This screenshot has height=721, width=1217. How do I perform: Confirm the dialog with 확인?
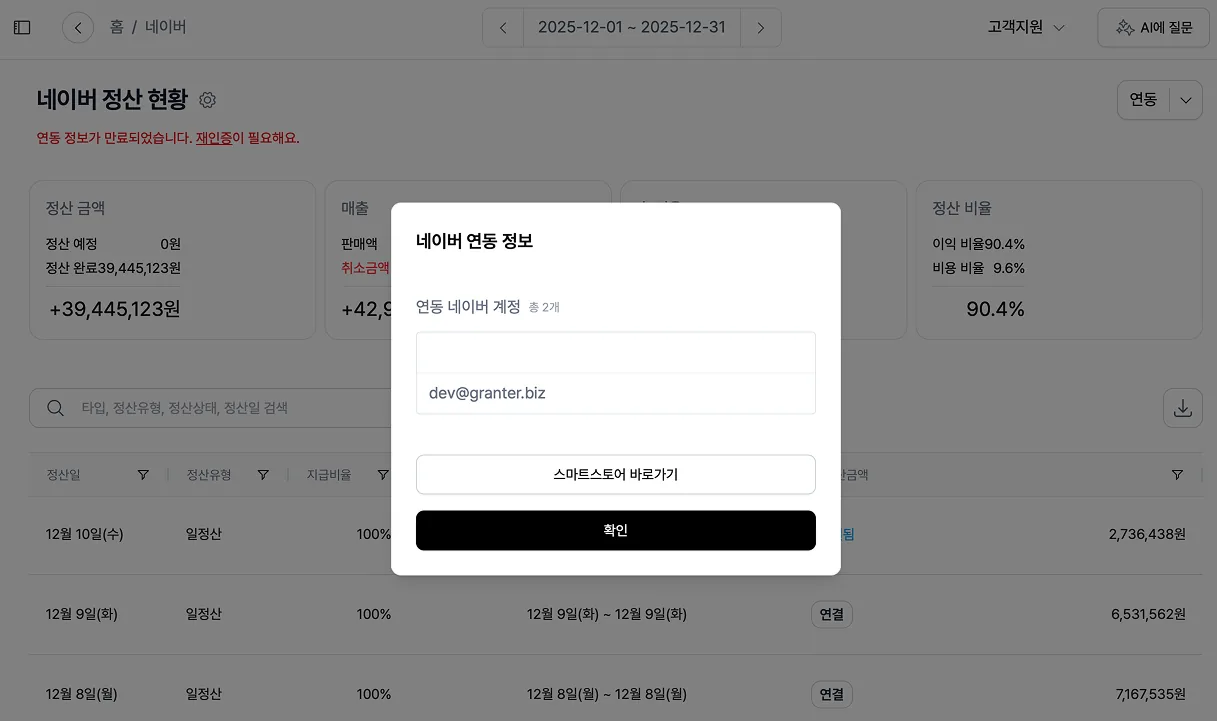616,530
